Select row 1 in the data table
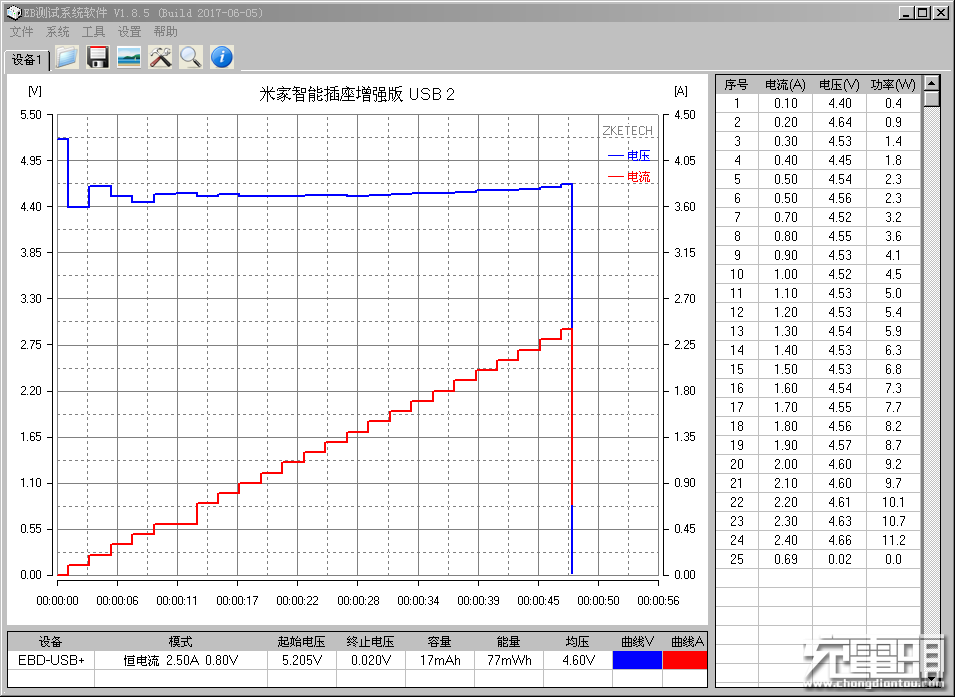Screen dimensions: 955x697 [818, 104]
